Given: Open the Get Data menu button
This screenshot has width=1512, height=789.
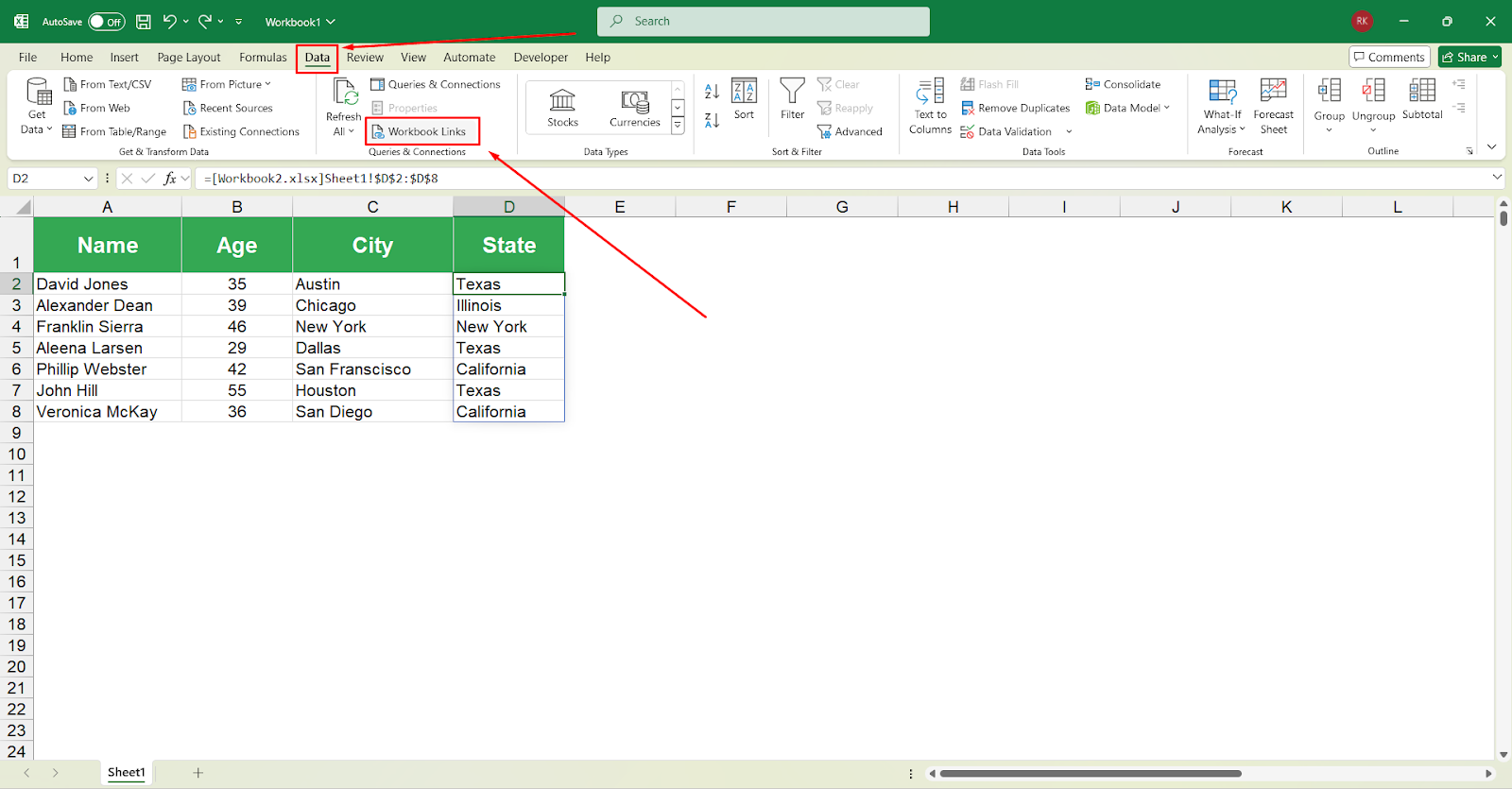Looking at the screenshot, I should point(37,107).
